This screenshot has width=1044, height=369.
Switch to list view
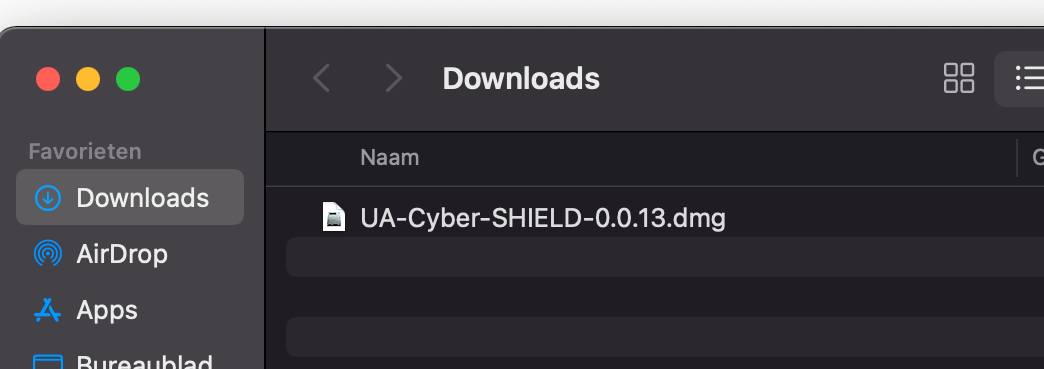(x=1029, y=78)
